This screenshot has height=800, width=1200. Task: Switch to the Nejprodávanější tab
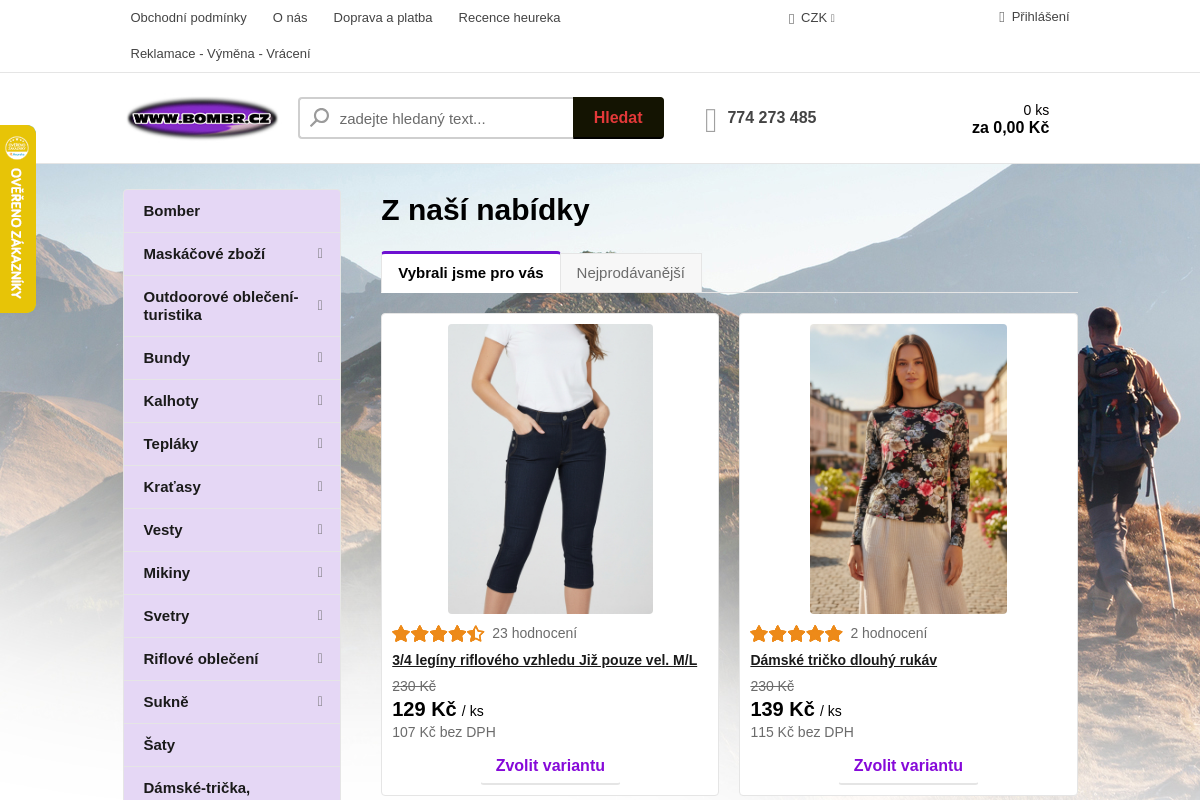coord(630,273)
